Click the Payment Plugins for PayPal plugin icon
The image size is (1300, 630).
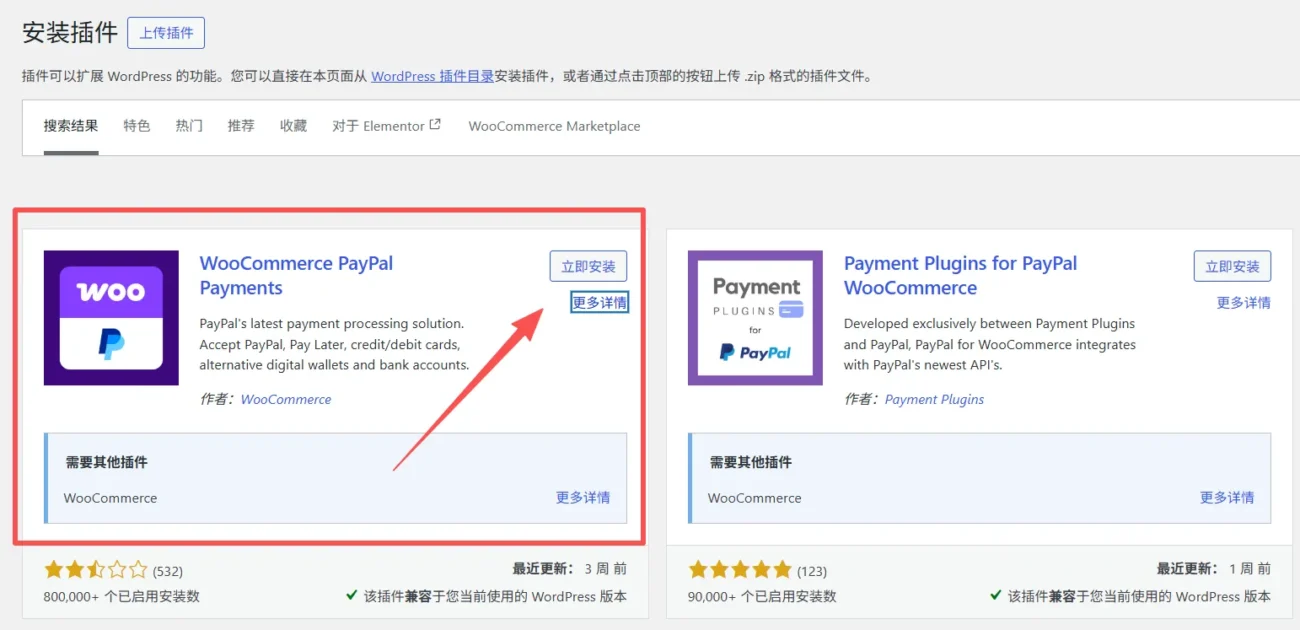point(755,318)
